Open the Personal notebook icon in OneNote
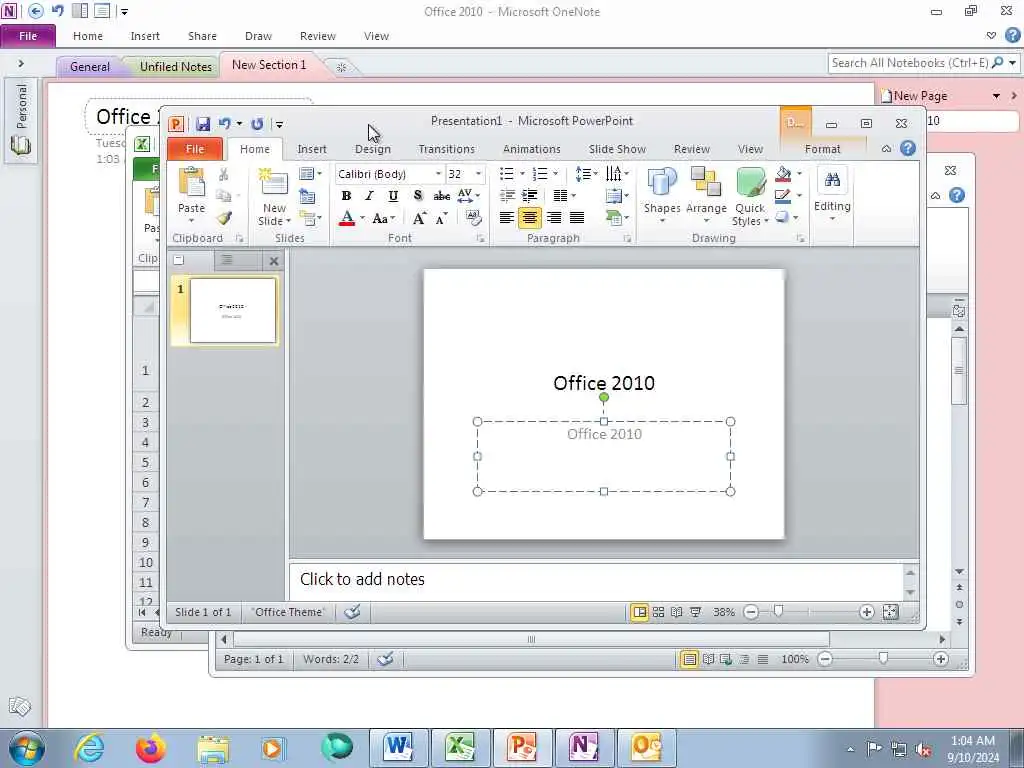Image resolution: width=1024 pixels, height=768 pixels. pyautogui.click(x=20, y=145)
